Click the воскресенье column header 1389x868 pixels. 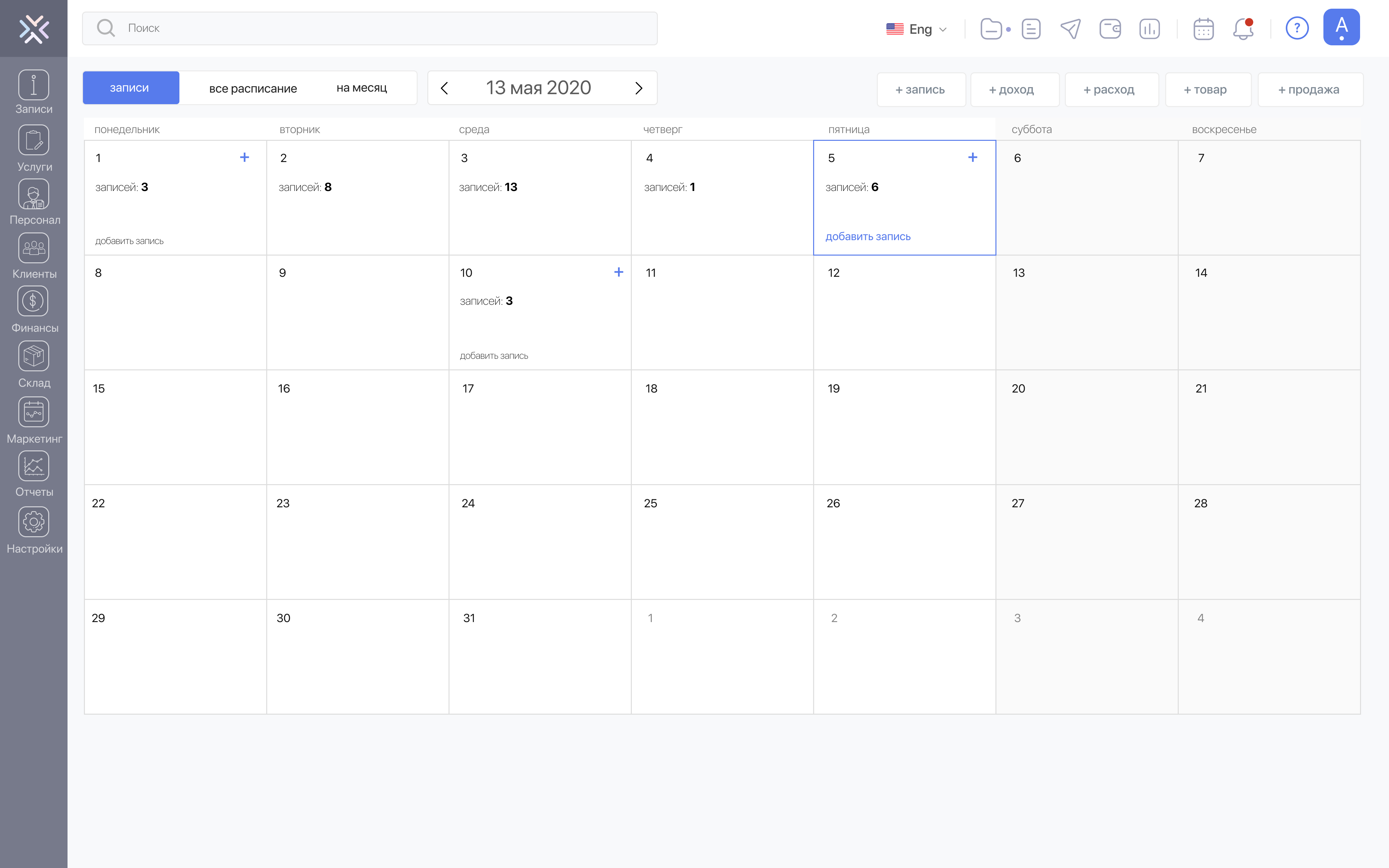click(x=1224, y=130)
